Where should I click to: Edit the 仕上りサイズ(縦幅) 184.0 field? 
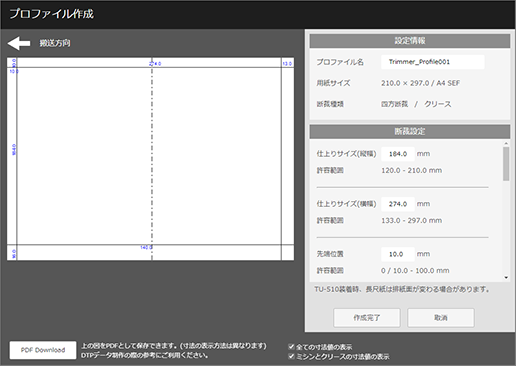pos(398,154)
